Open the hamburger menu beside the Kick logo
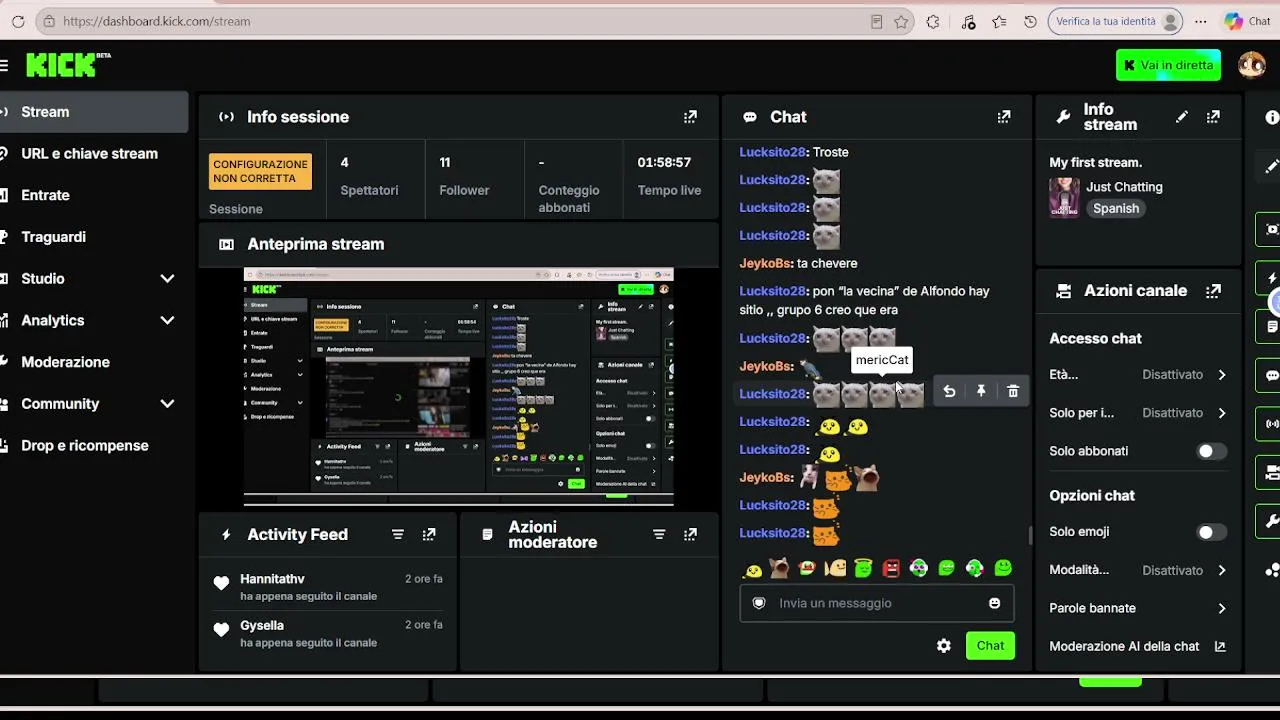1280x720 pixels. click(4, 65)
